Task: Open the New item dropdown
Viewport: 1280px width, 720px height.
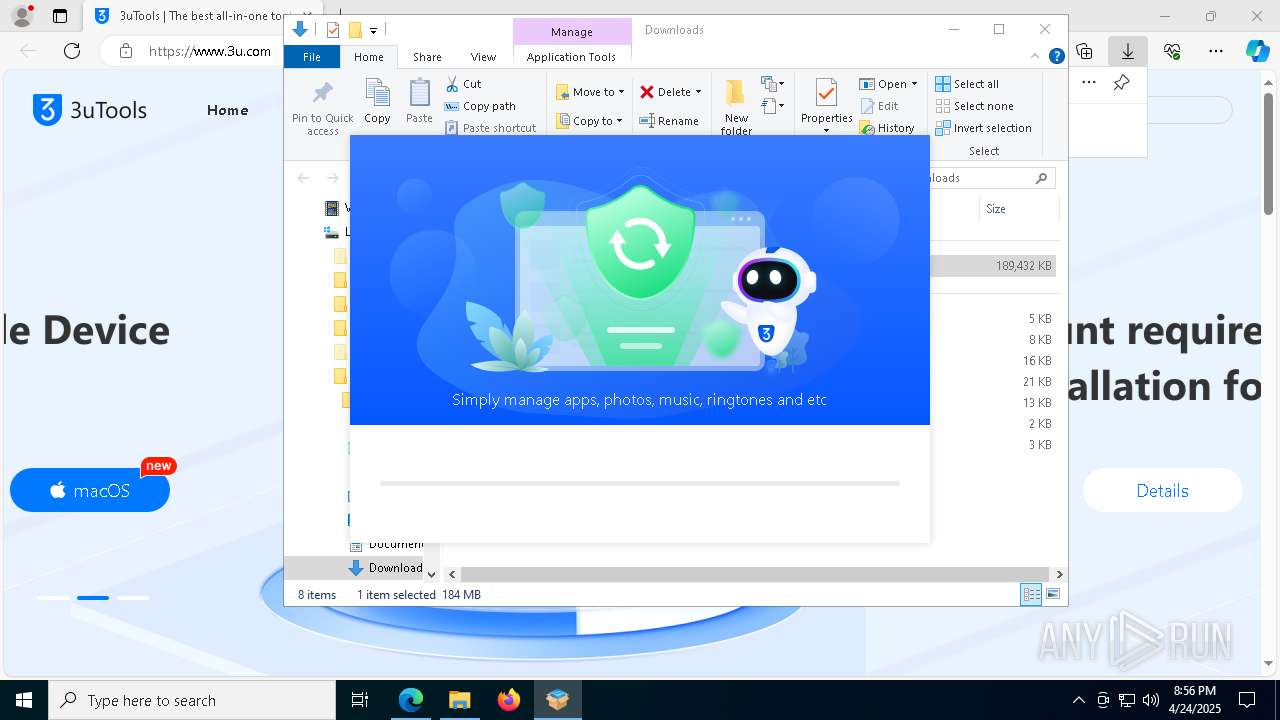Action: [773, 84]
